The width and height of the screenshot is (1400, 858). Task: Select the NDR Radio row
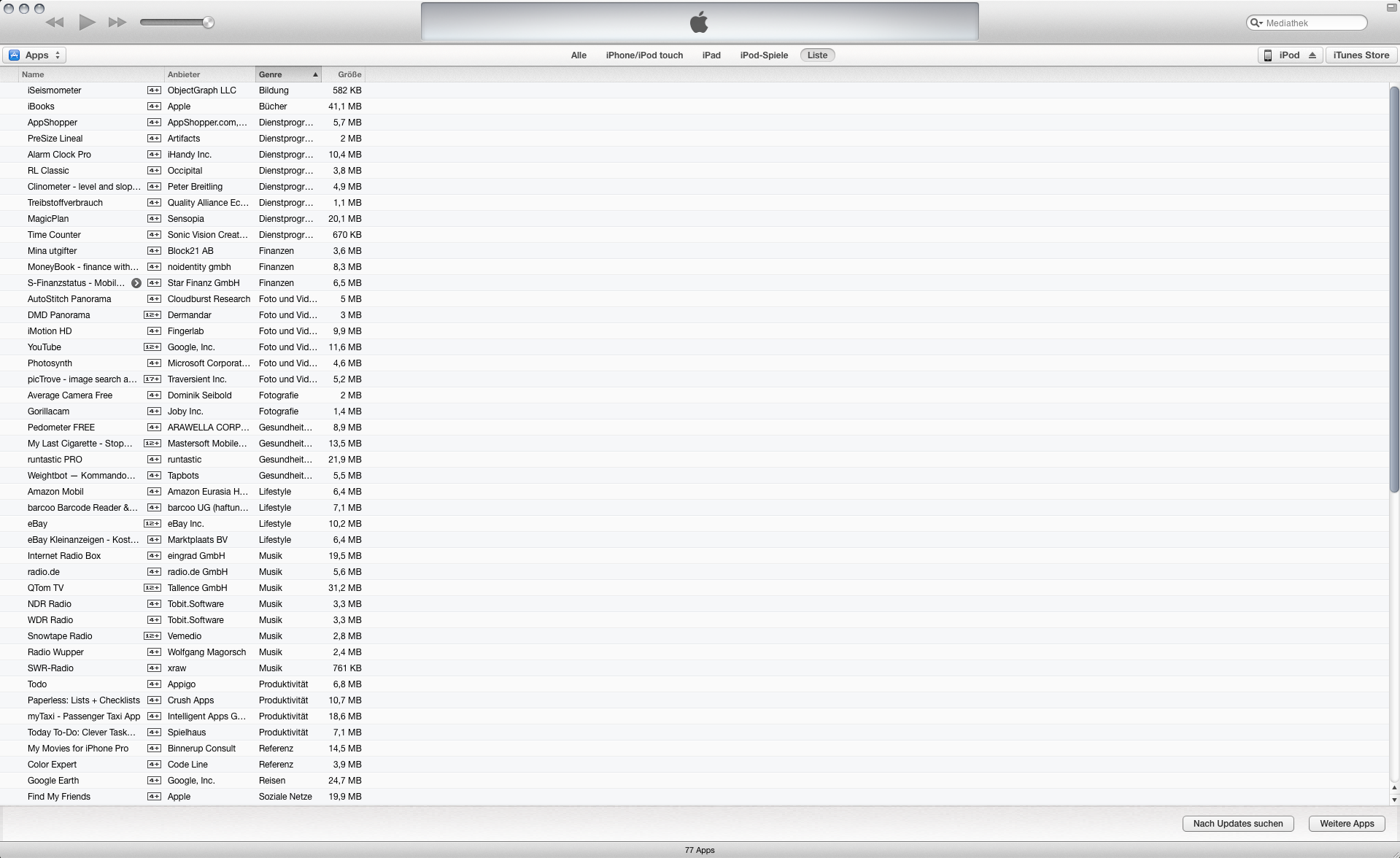[x=694, y=604]
